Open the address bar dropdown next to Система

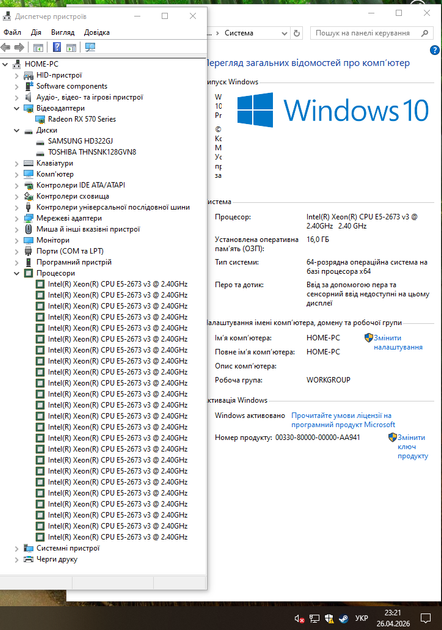[284, 33]
